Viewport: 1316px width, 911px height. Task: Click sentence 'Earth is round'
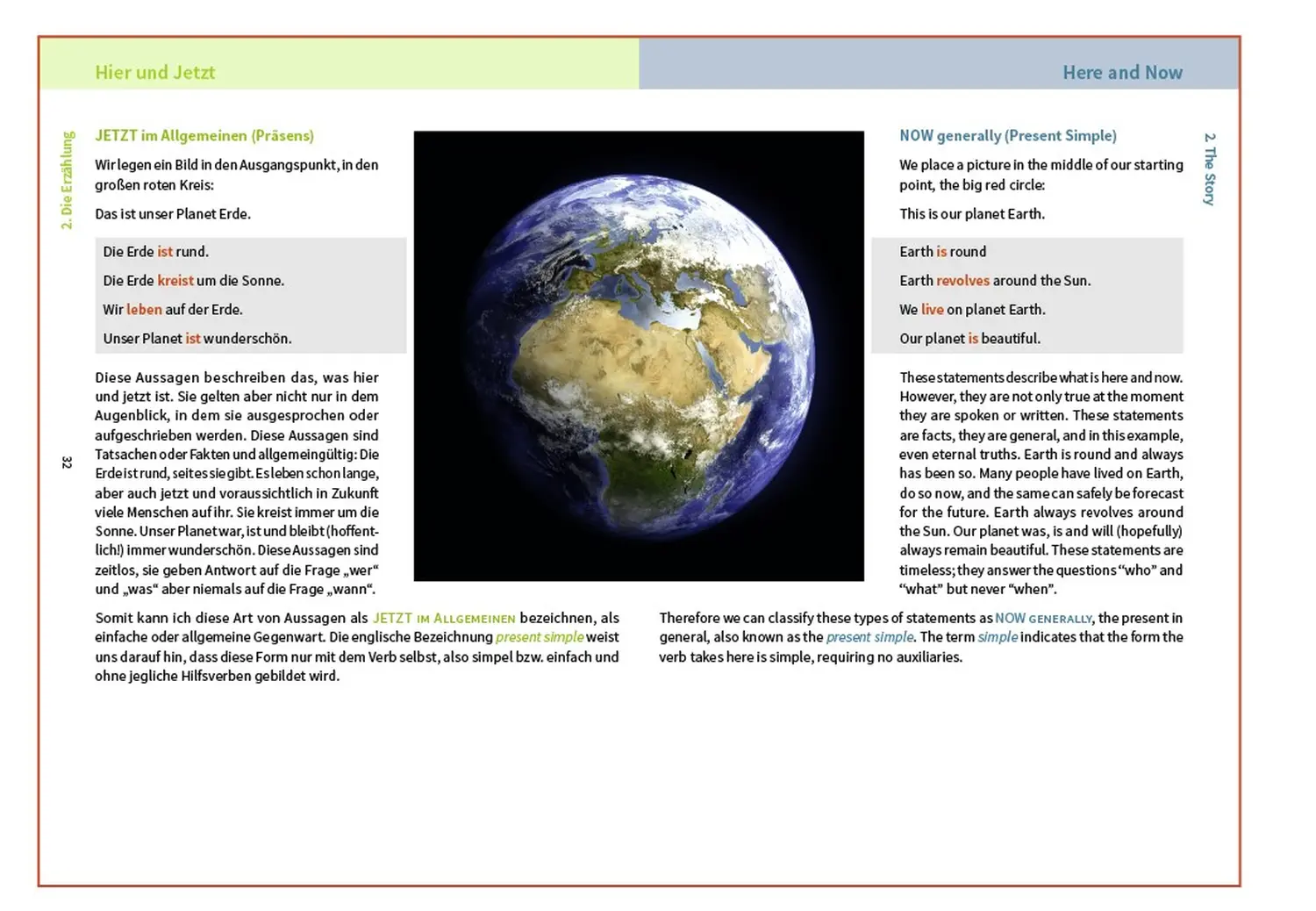pyautogui.click(x=942, y=251)
